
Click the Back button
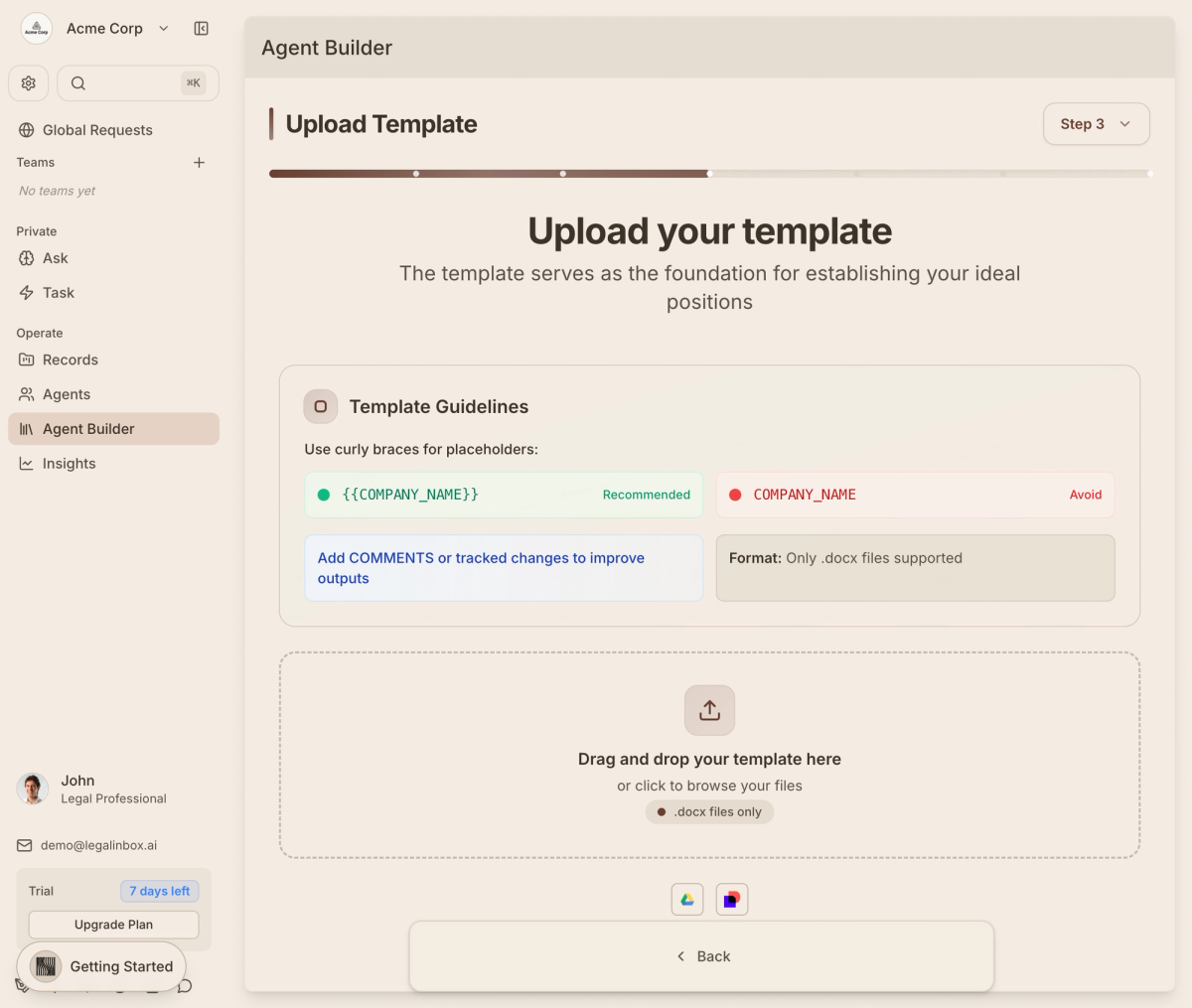click(x=701, y=956)
